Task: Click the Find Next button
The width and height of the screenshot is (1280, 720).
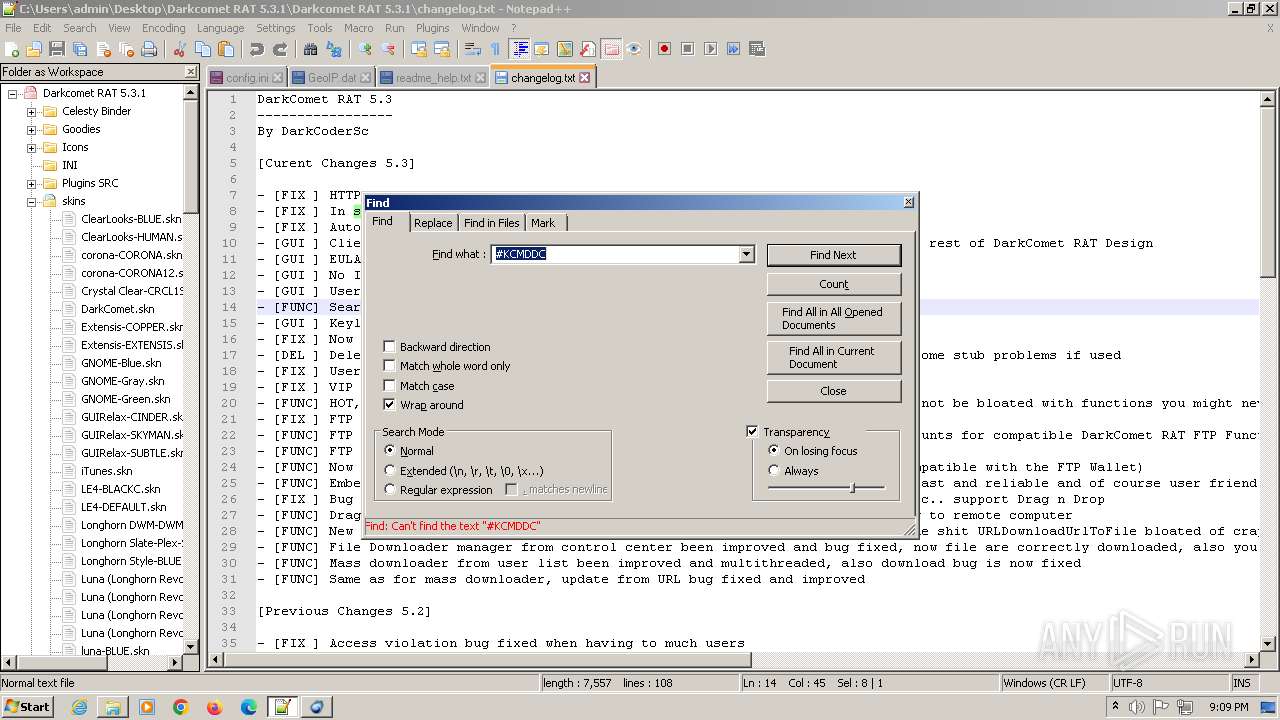Action: coord(833,255)
